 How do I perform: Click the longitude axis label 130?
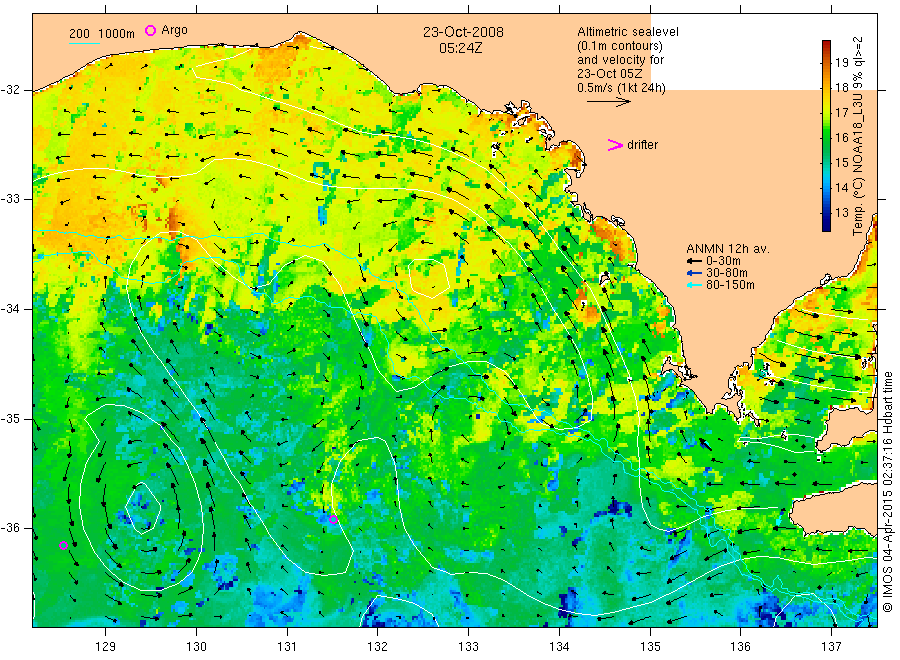(x=196, y=647)
